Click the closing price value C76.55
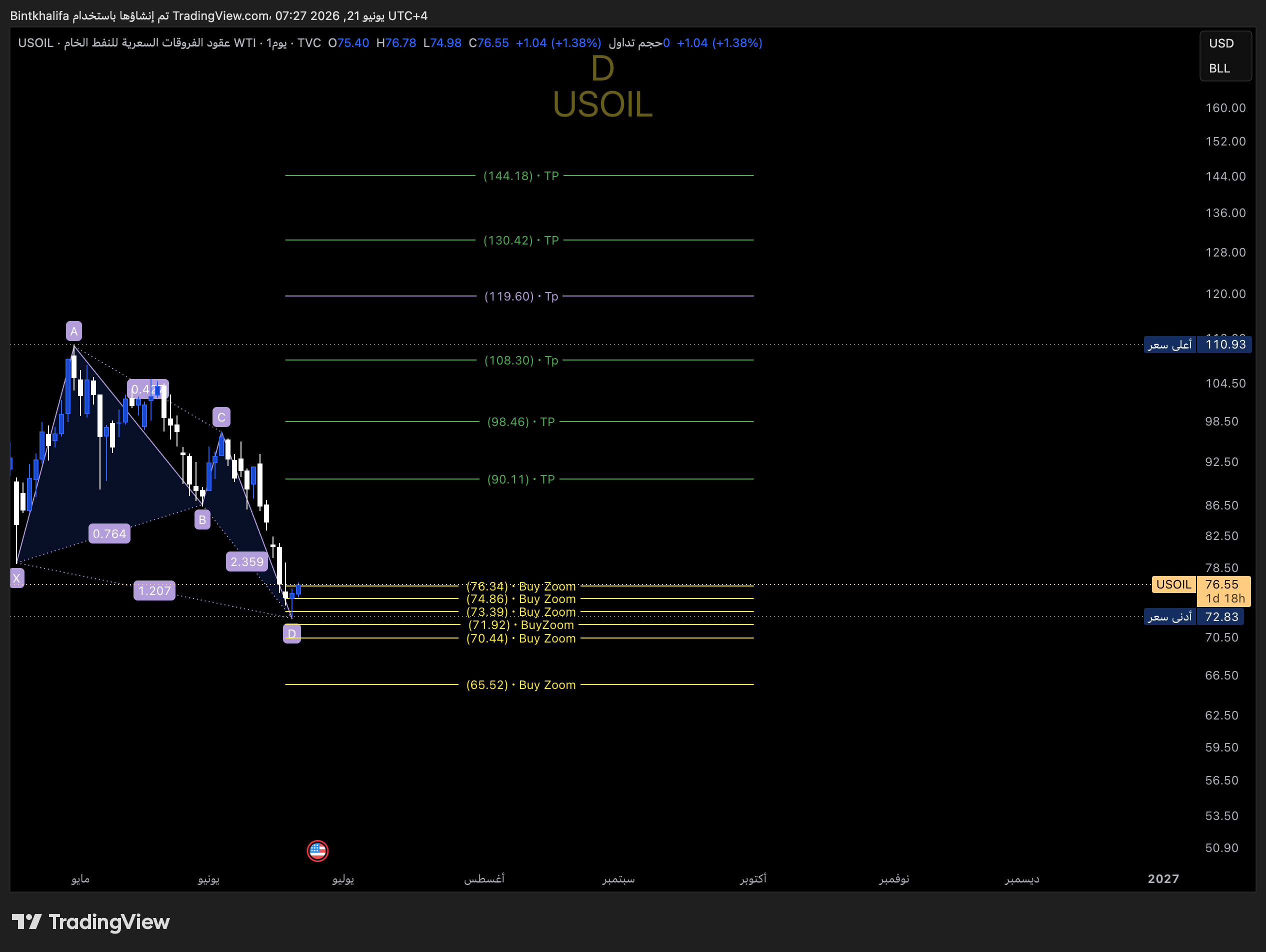The image size is (1266, 952). coord(489,43)
